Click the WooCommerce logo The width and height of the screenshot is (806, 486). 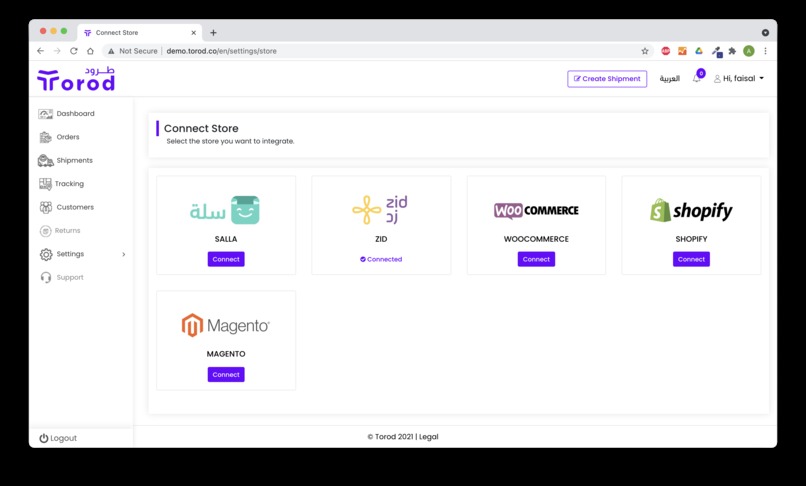pyautogui.click(x=536, y=210)
